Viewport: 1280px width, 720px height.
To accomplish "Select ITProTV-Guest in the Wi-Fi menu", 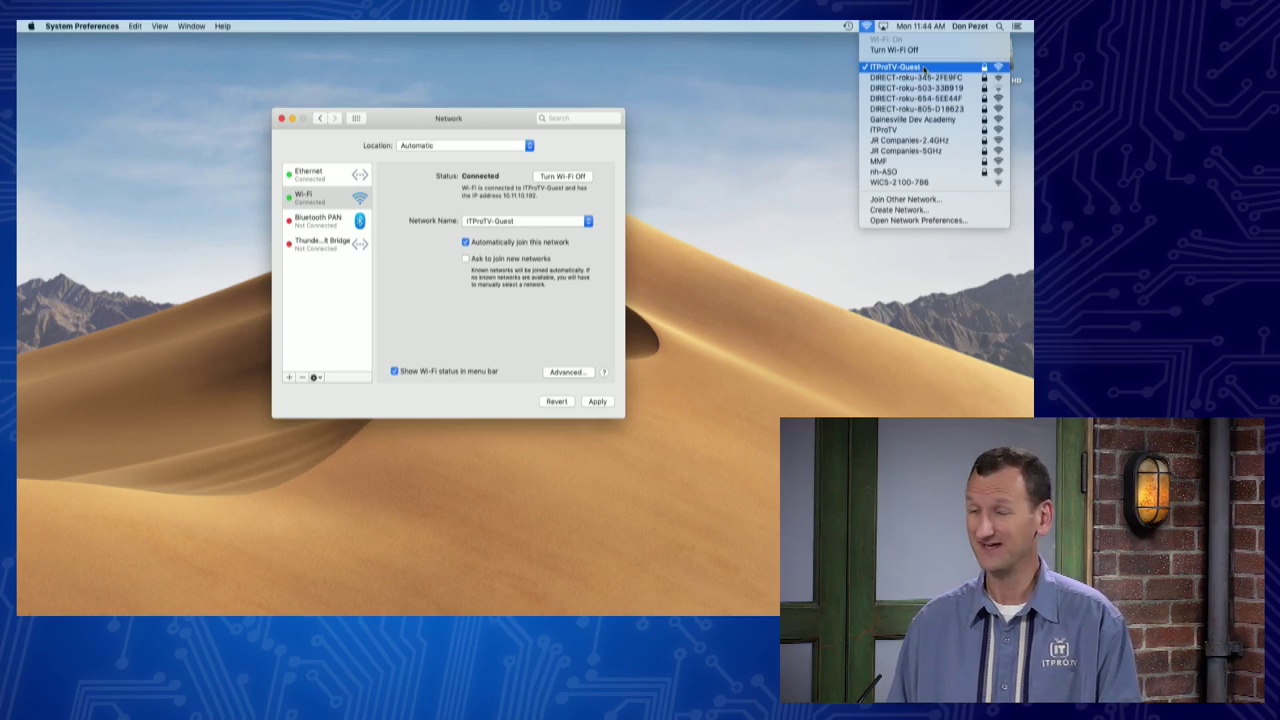I will (934, 67).
